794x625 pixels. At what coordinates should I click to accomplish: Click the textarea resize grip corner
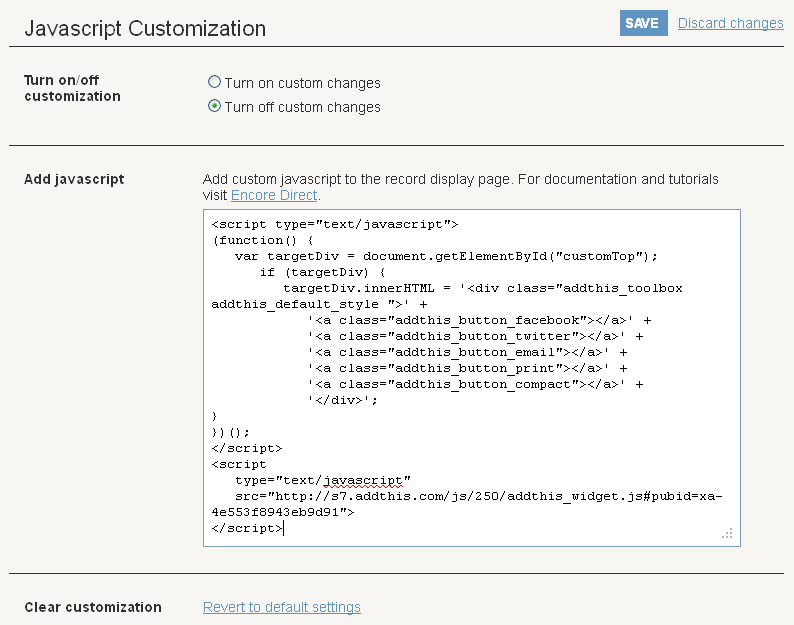tap(728, 534)
